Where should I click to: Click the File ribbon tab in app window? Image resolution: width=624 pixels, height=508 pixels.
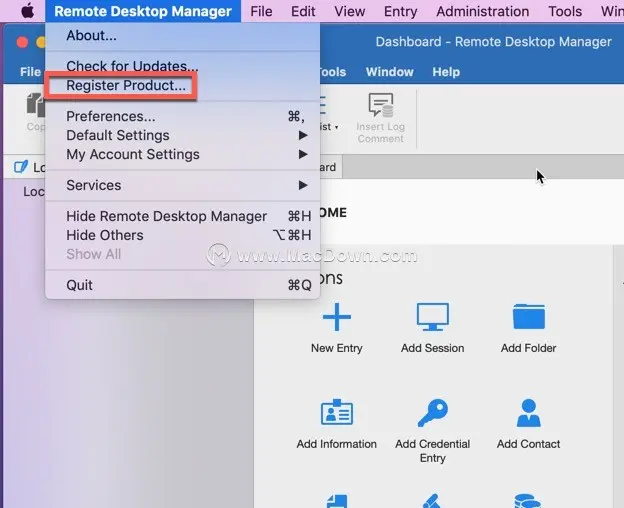[x=30, y=72]
